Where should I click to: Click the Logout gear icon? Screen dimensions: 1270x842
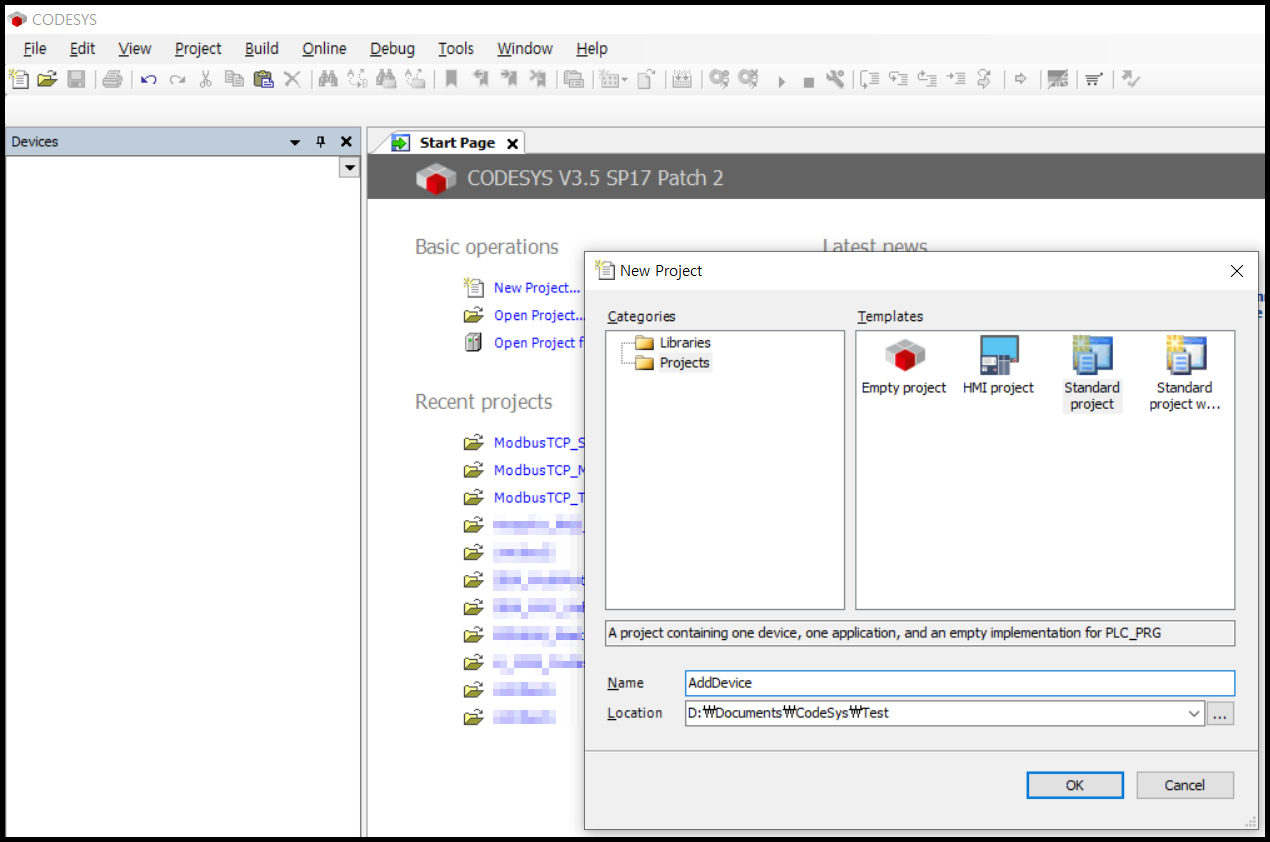pyautogui.click(x=748, y=79)
